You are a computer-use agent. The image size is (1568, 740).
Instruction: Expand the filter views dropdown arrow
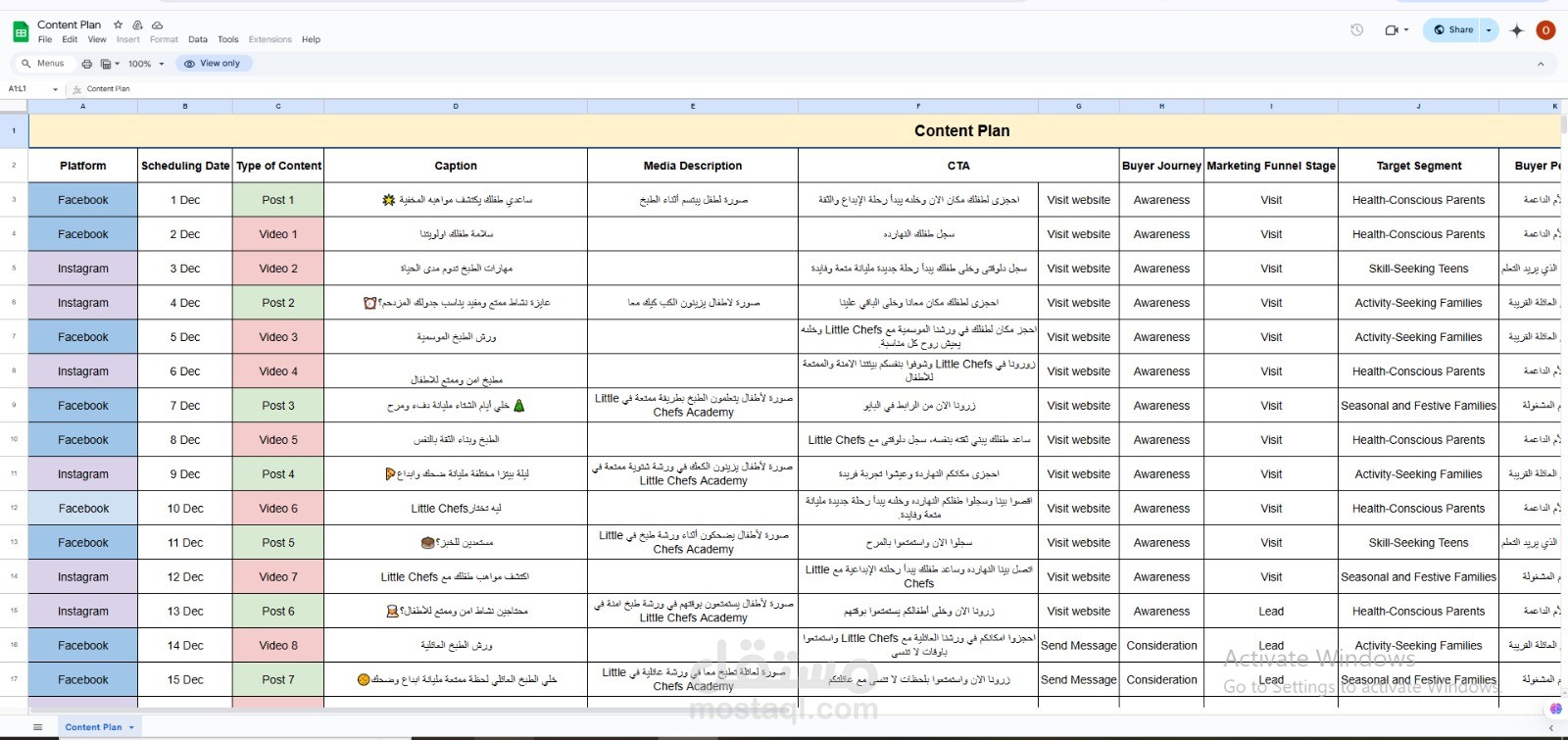pyautogui.click(x=118, y=64)
